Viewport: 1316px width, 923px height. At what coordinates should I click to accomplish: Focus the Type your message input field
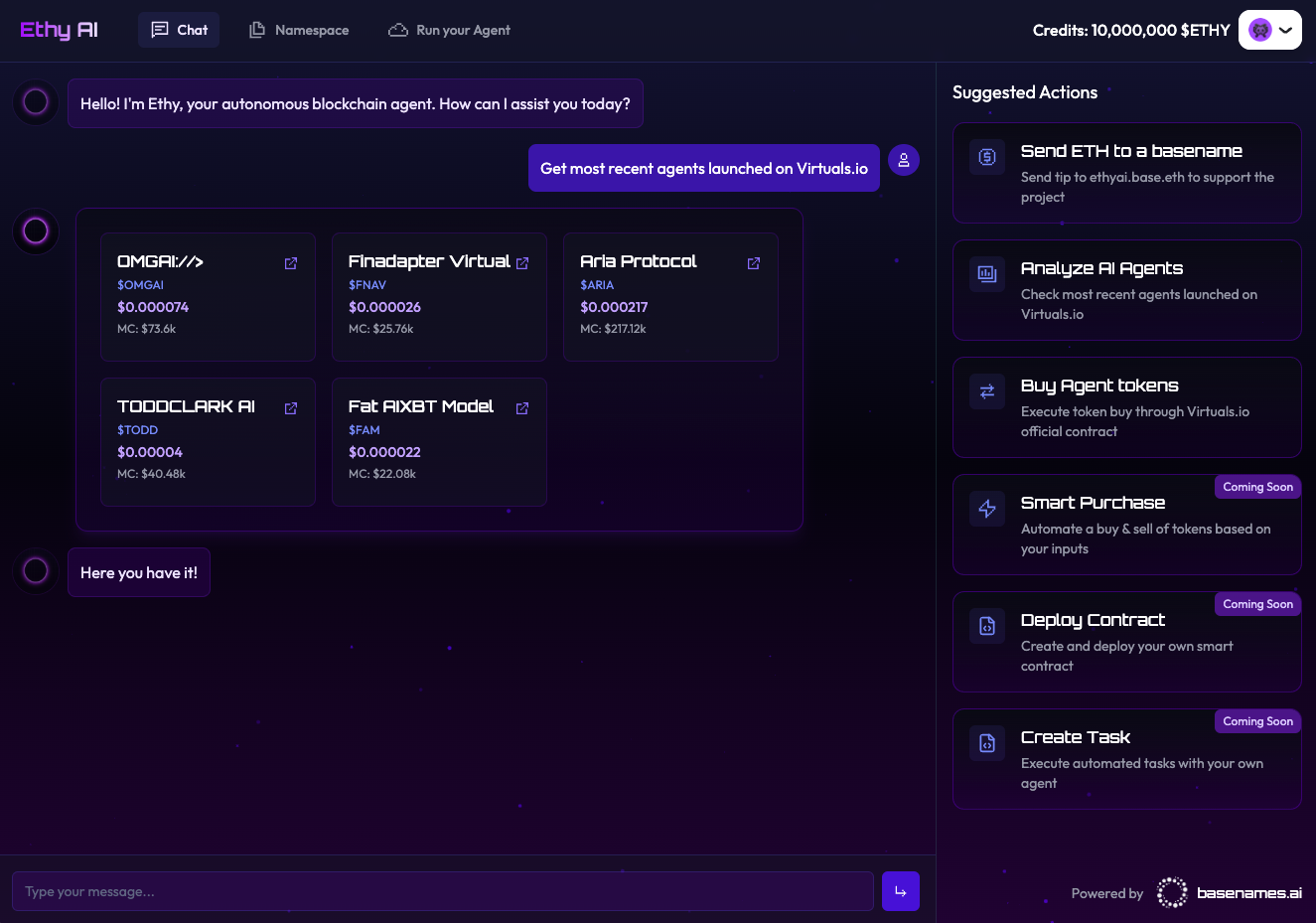tap(442, 891)
